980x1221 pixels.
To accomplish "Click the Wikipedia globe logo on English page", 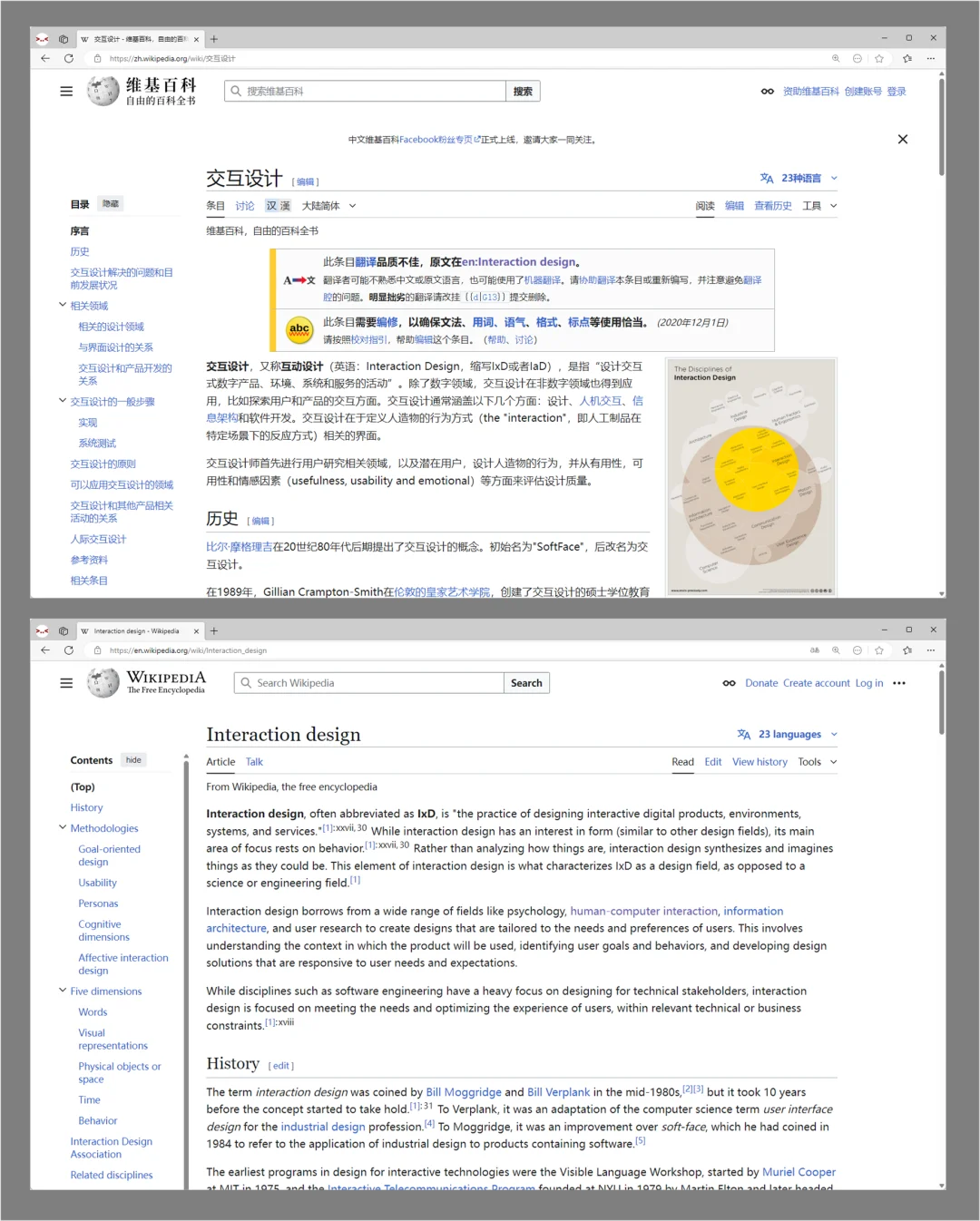I will click(103, 682).
